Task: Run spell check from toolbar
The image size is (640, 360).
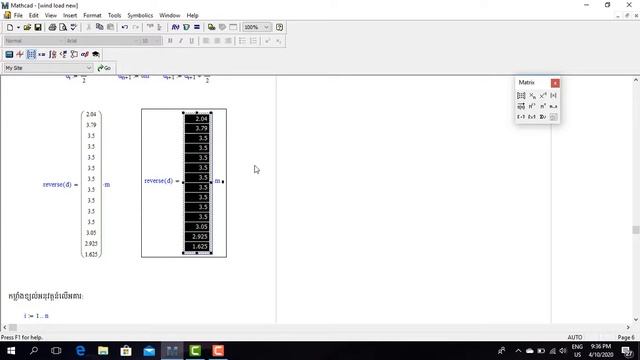Action: pyautogui.click(x=74, y=27)
